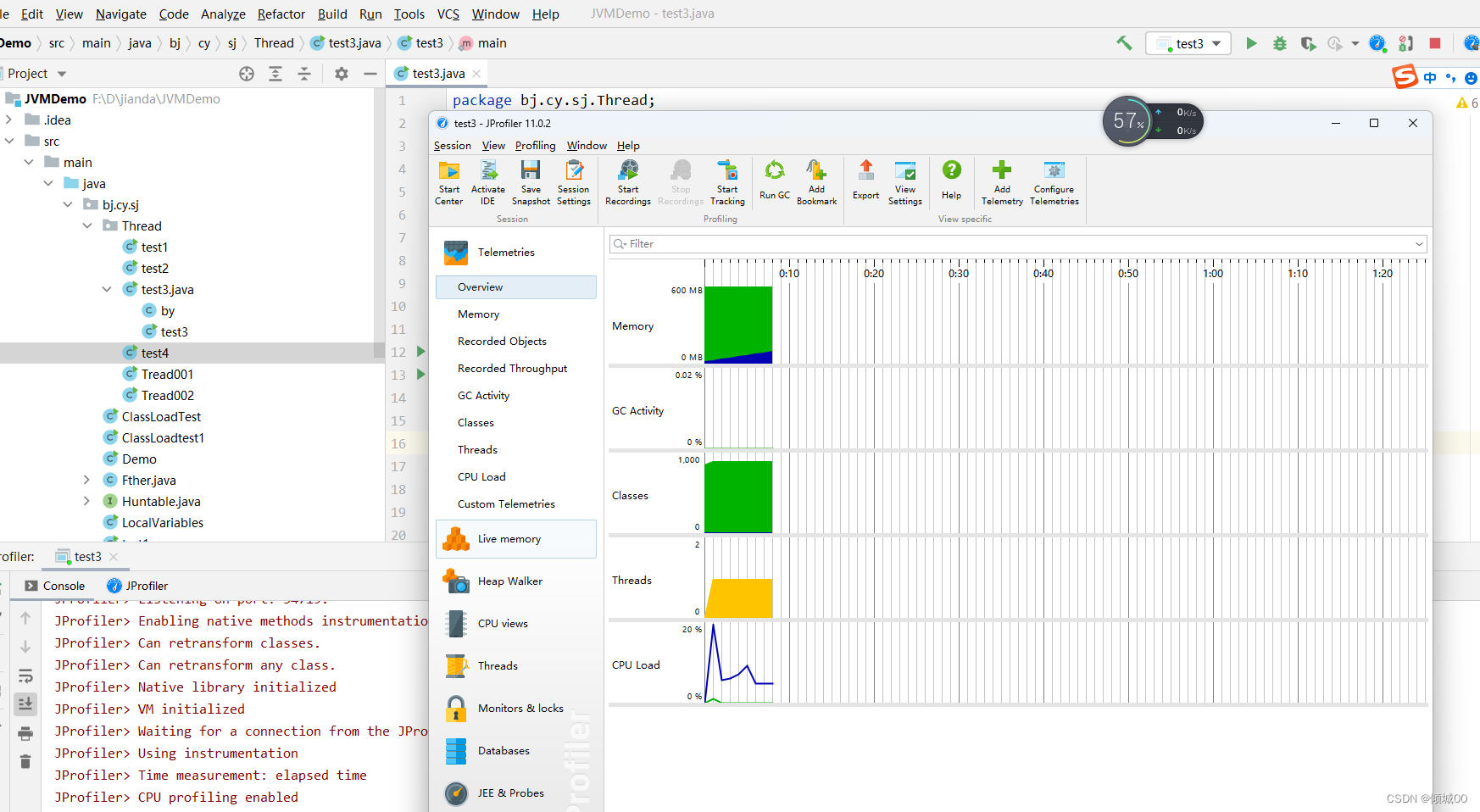Image resolution: width=1480 pixels, height=812 pixels.
Task: Click Add Telemetry icon
Action: click(x=1002, y=182)
